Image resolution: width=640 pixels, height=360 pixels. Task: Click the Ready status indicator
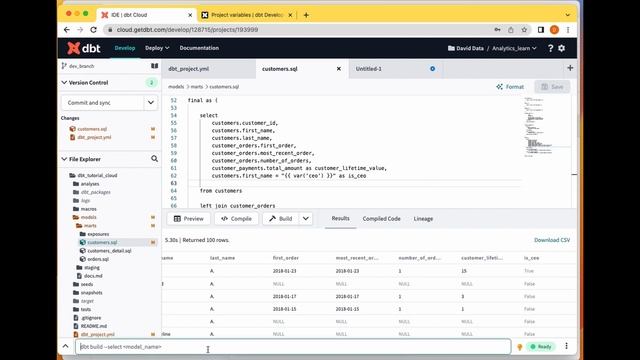541,347
